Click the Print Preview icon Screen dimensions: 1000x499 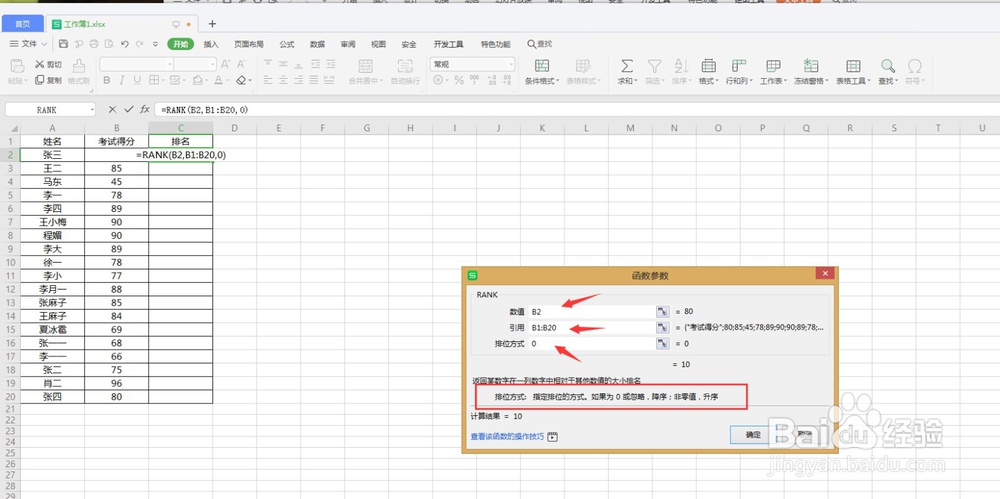pos(109,44)
